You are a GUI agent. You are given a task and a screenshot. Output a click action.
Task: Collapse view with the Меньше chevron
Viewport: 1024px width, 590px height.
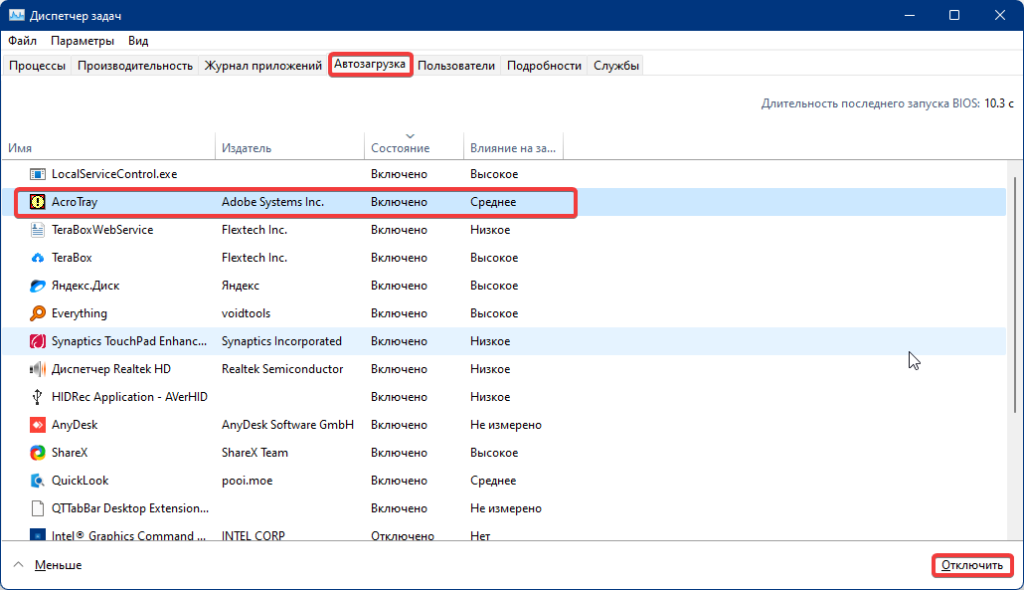pyautogui.click(x=18, y=565)
